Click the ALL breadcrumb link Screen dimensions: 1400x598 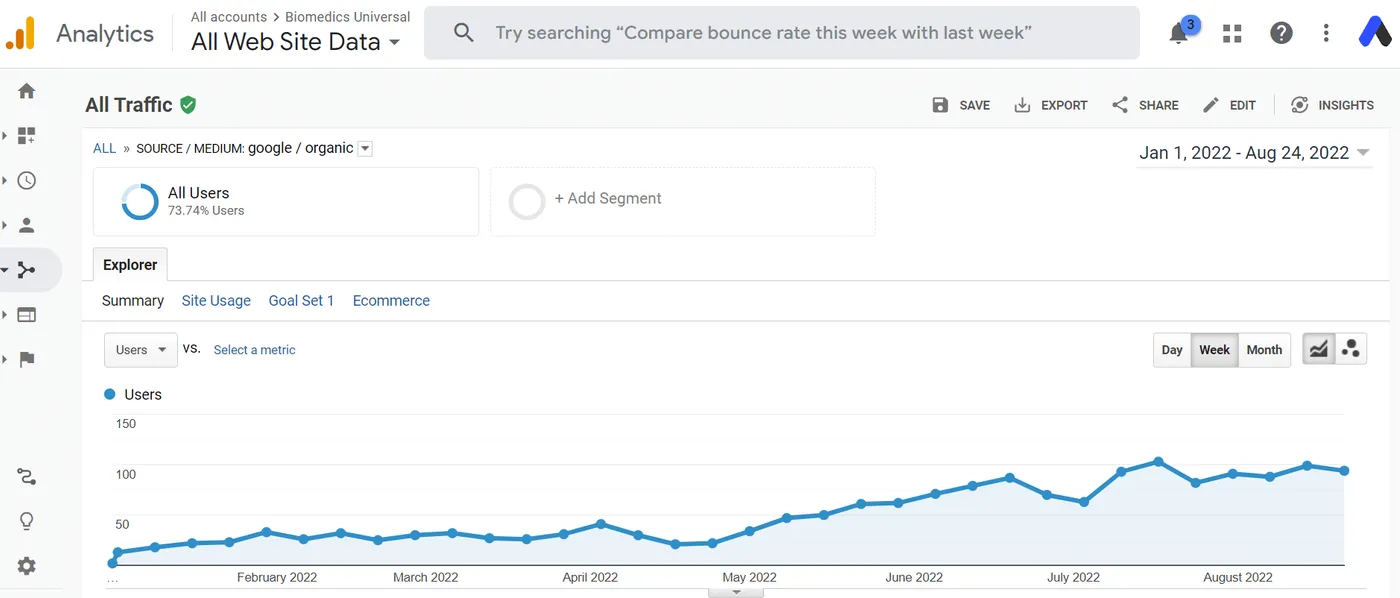[x=104, y=149]
